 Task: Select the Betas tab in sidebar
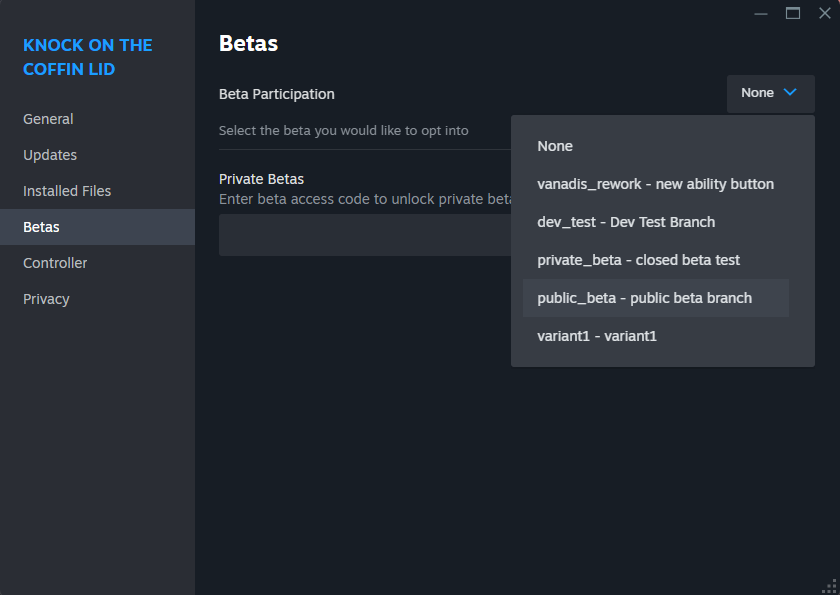point(97,227)
